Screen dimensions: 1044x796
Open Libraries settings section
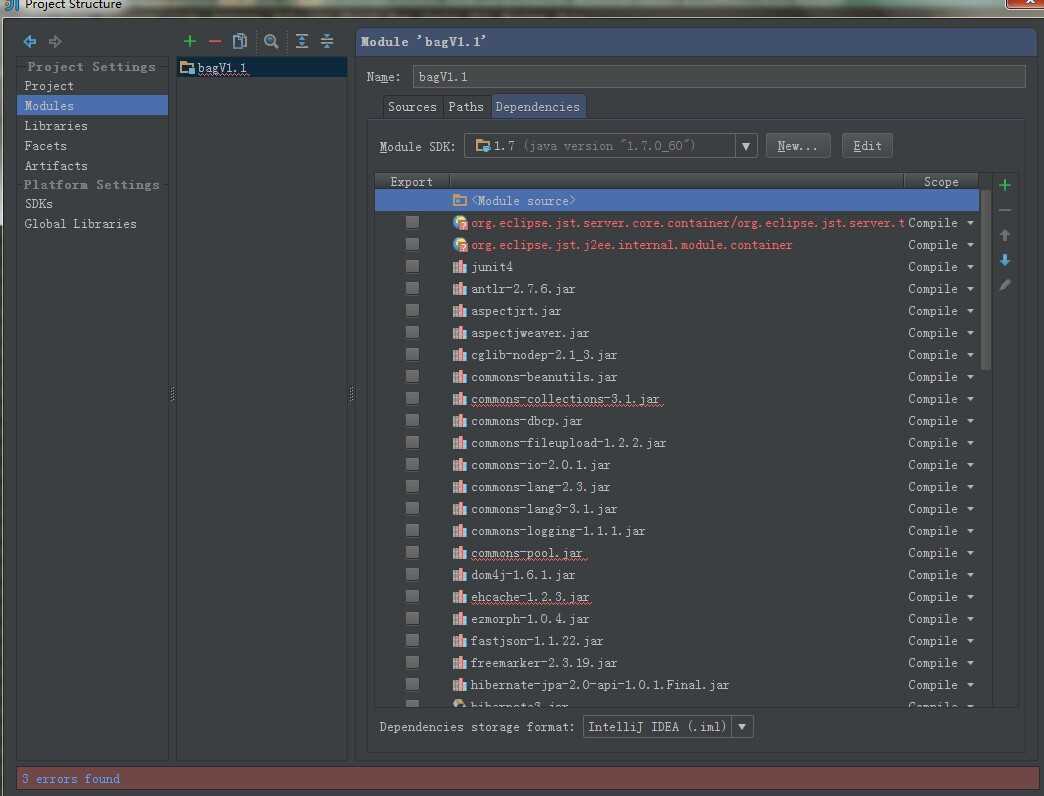[56, 126]
